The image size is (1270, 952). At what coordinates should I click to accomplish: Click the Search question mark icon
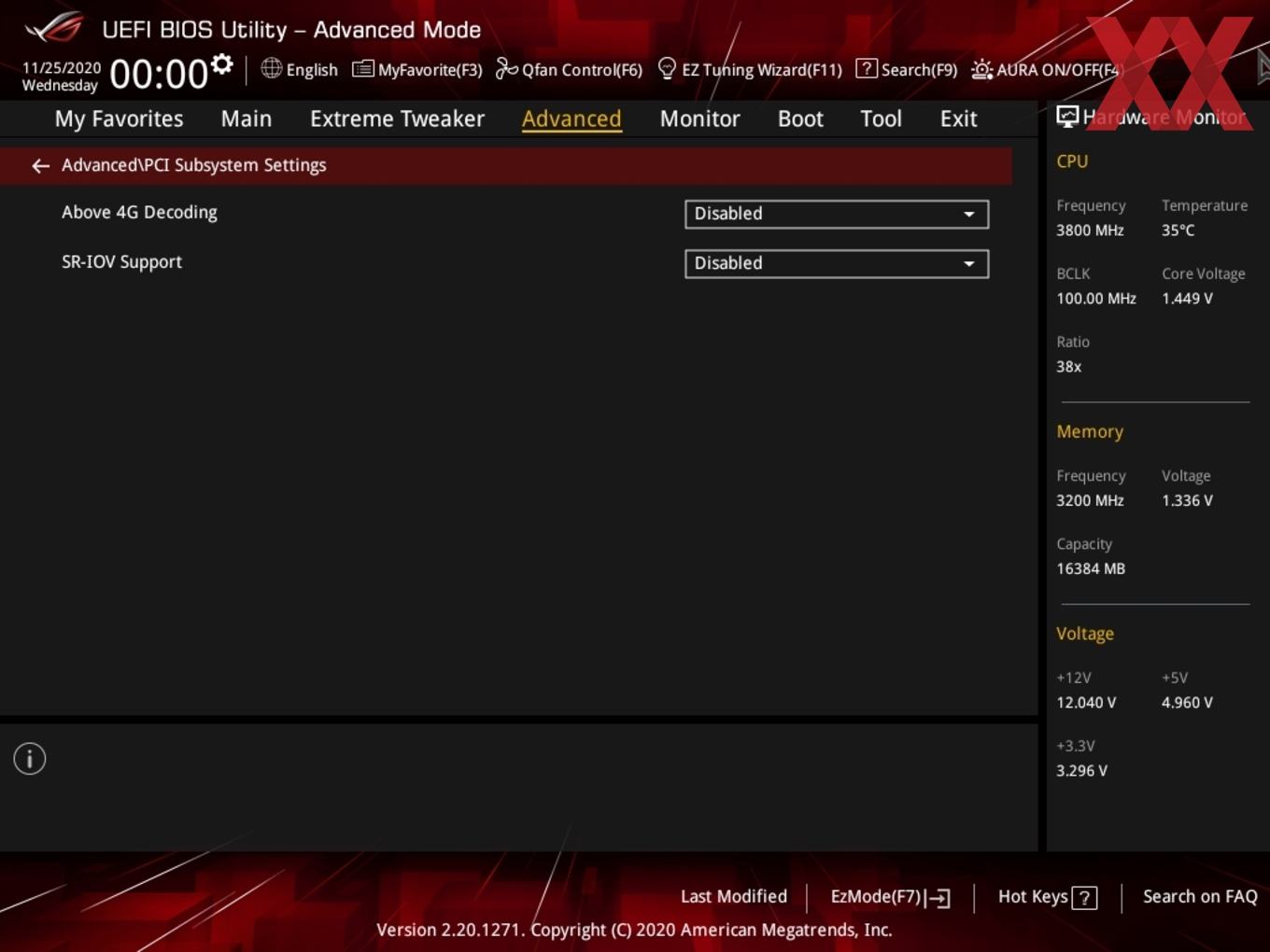click(x=867, y=68)
